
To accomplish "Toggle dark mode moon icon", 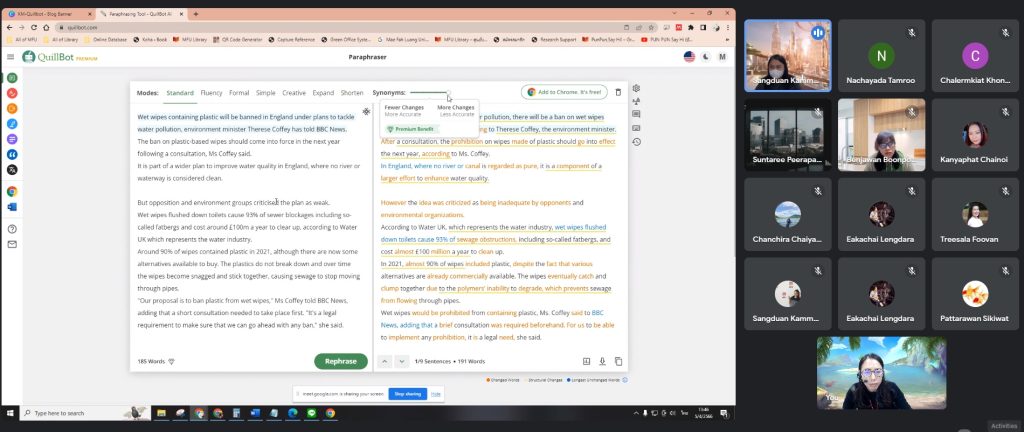I will [x=706, y=57].
